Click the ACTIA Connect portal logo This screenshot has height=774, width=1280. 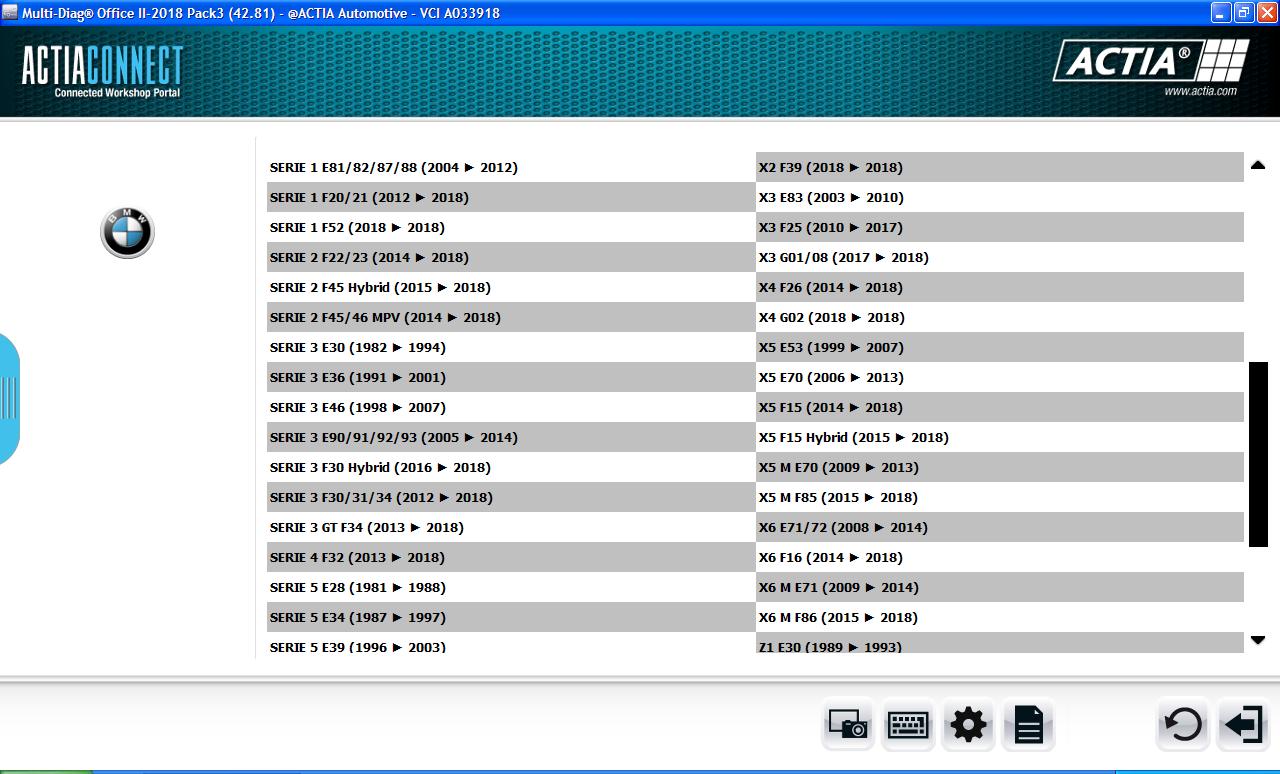[x=102, y=71]
